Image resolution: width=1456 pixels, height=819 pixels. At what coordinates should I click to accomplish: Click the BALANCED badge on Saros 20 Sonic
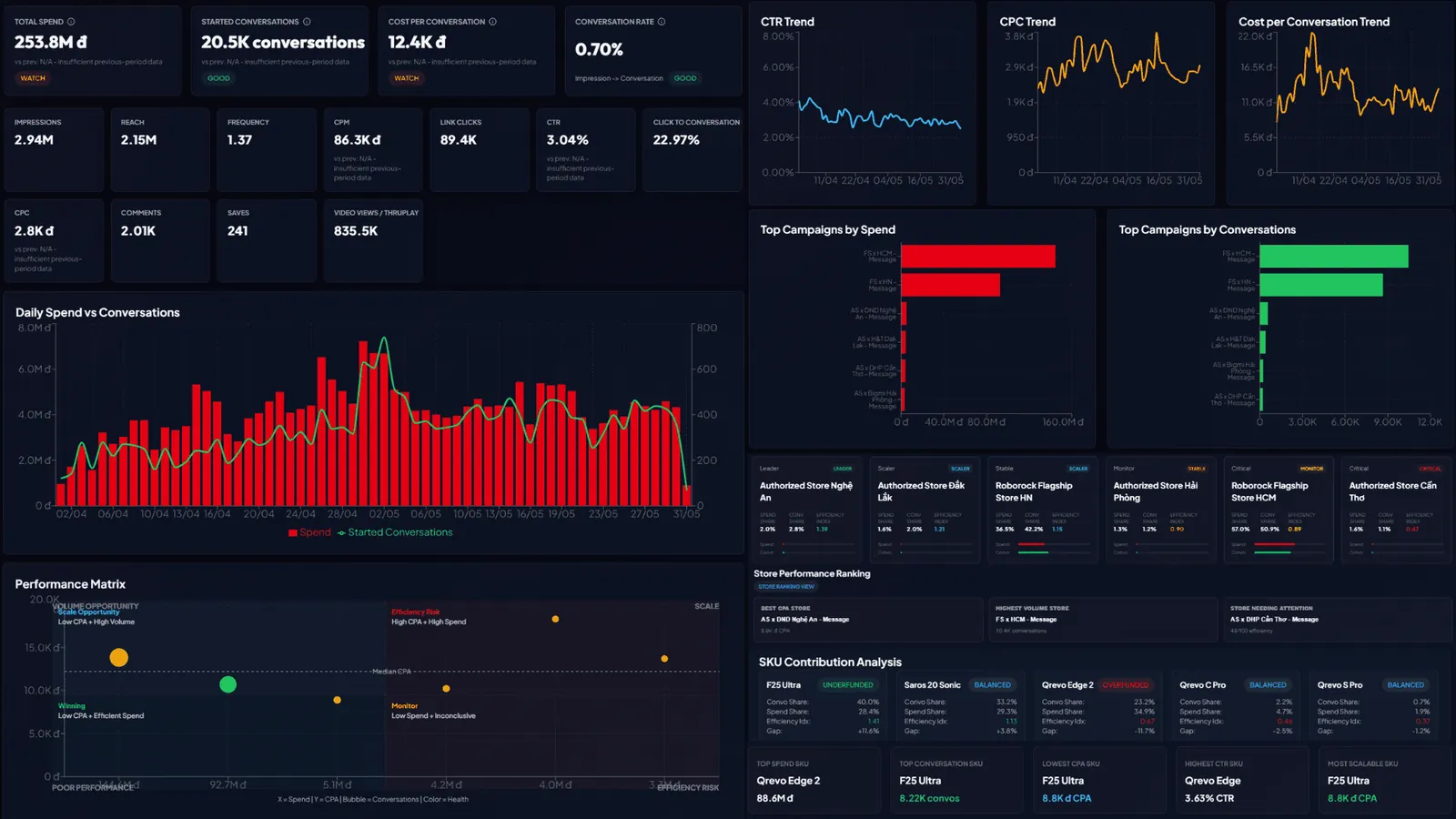tap(992, 685)
